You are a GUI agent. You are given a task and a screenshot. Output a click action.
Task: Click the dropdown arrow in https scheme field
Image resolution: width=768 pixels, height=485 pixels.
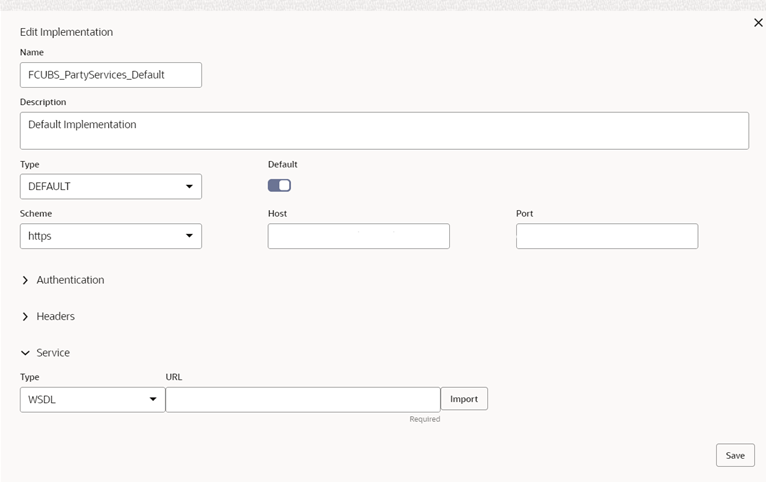coord(189,236)
